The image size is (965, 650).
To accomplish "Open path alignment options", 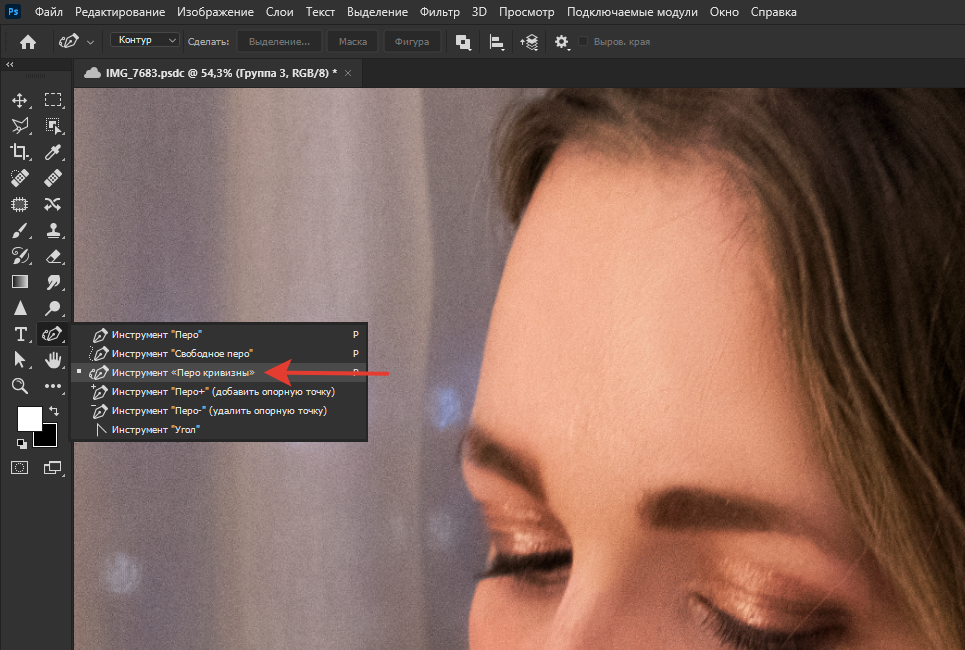I will point(496,42).
